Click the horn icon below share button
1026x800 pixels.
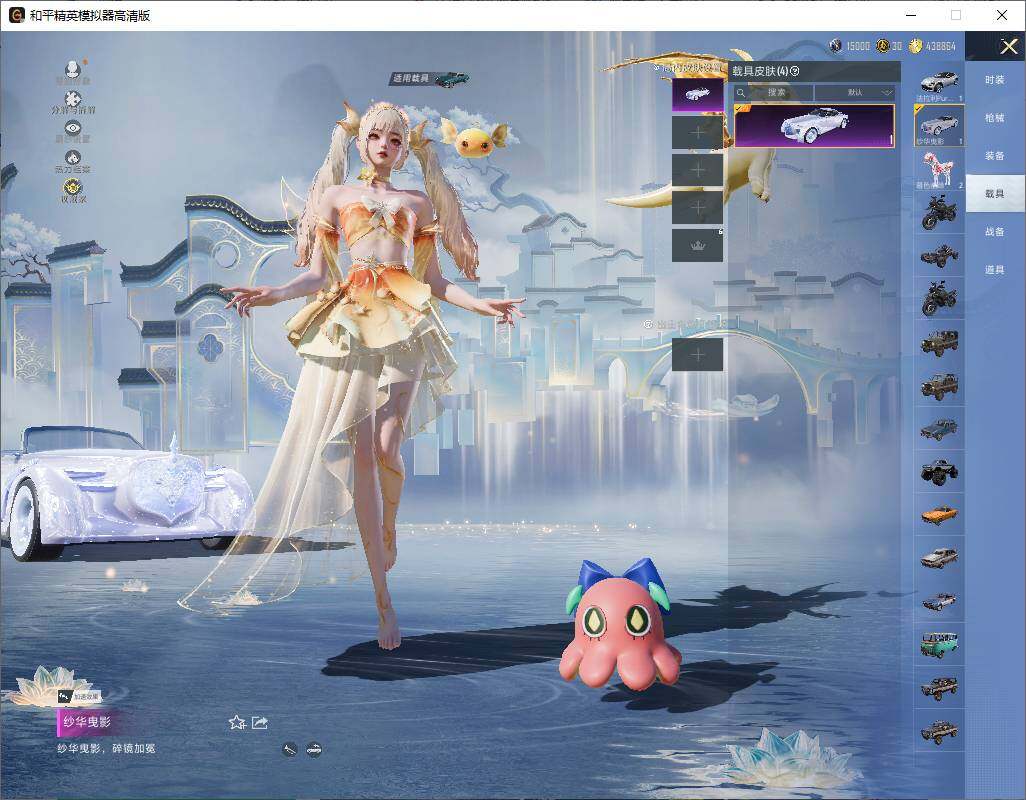[x=290, y=750]
